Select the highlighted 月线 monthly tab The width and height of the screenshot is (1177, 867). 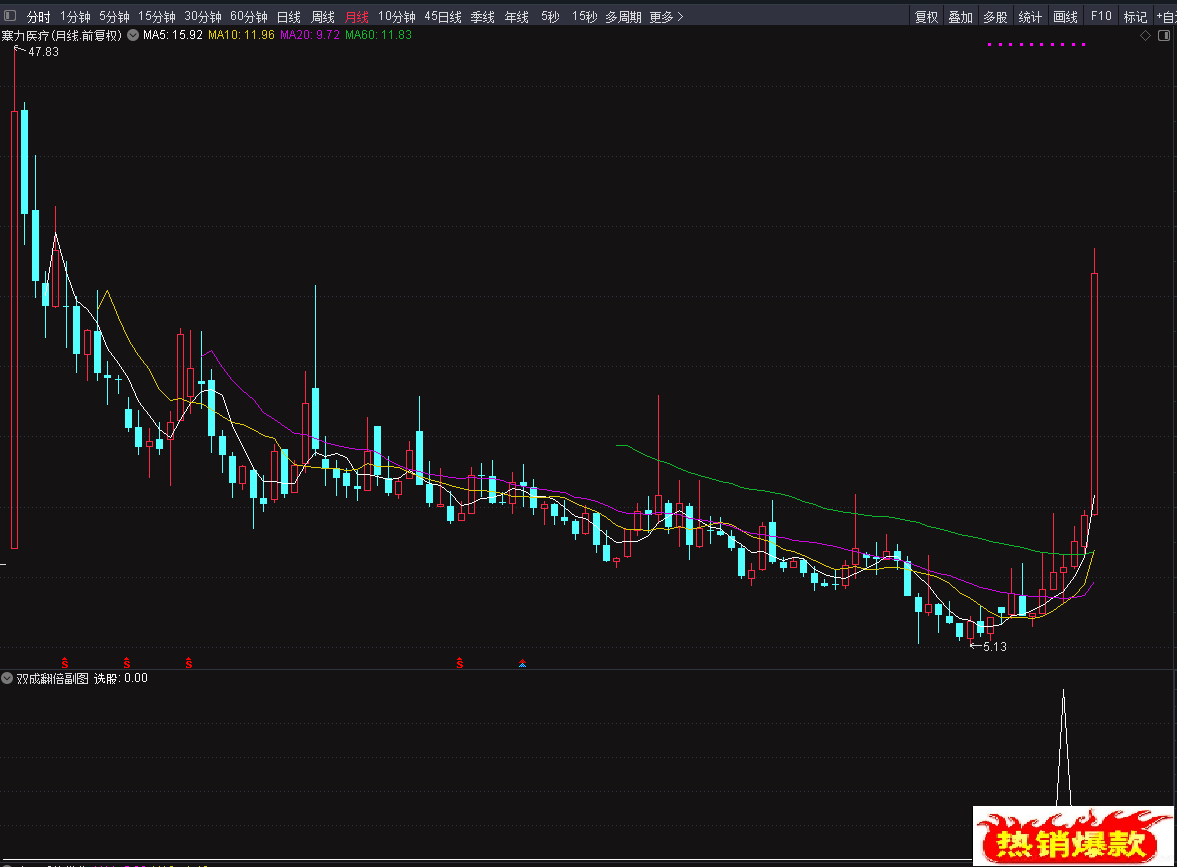(x=357, y=17)
